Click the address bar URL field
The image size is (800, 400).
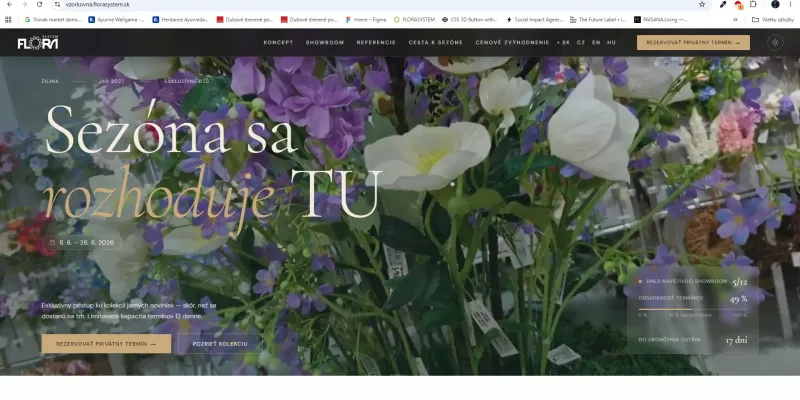[378, 5]
